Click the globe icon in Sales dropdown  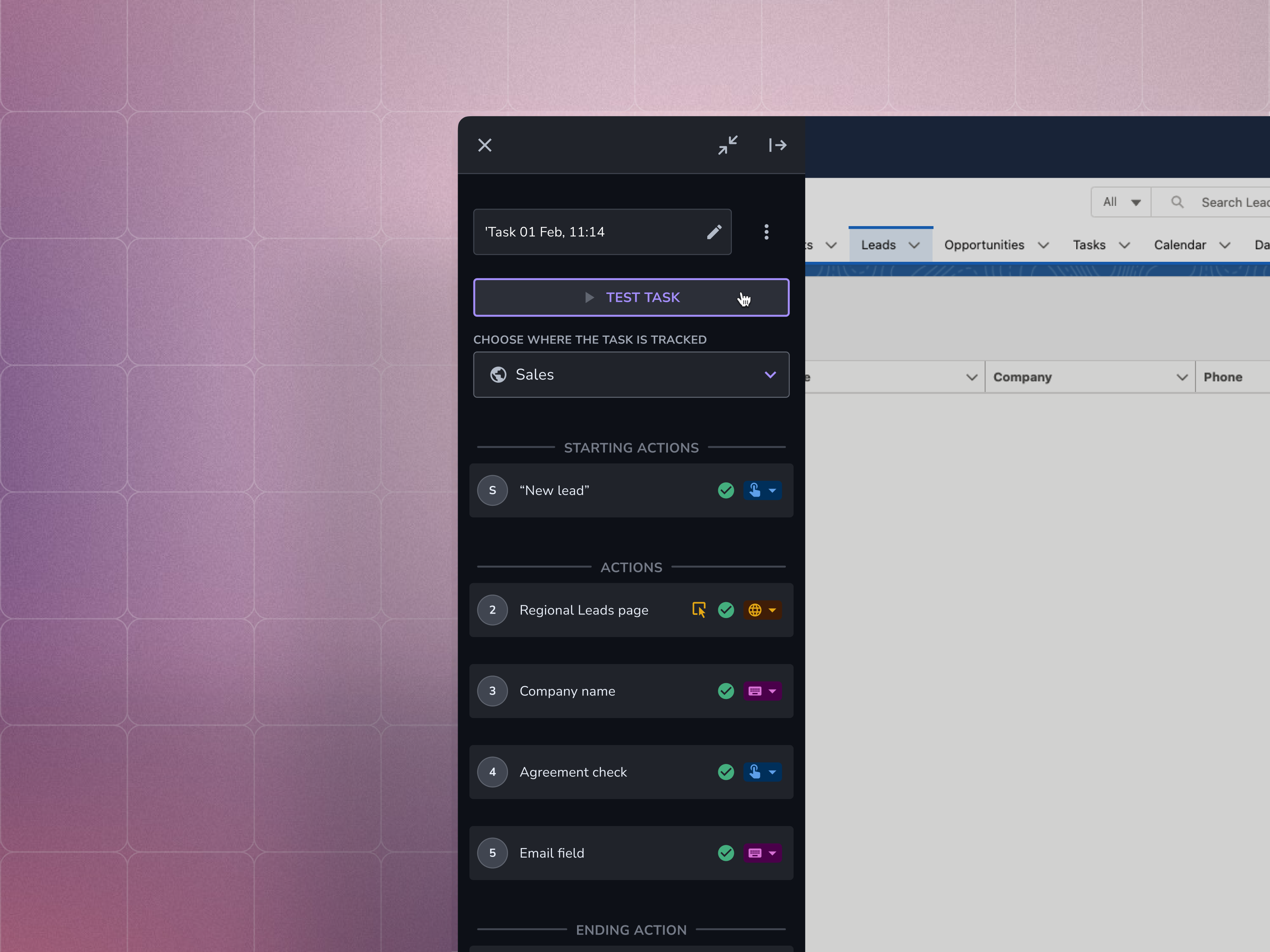coord(498,375)
